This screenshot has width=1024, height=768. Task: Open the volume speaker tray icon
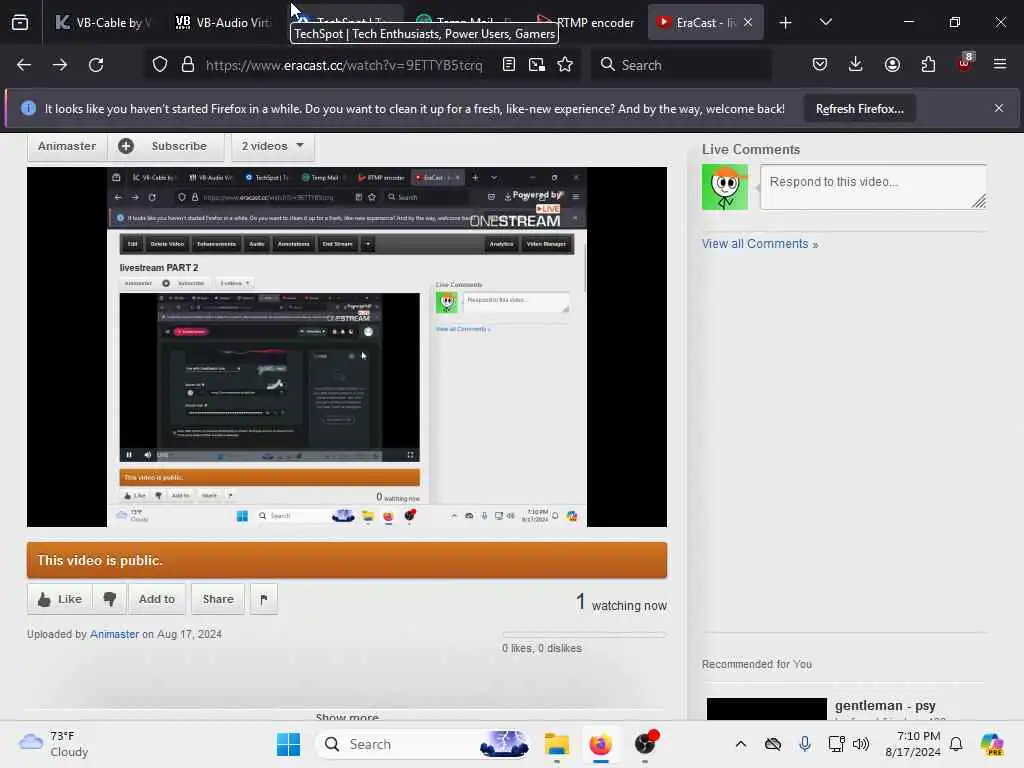click(x=861, y=744)
